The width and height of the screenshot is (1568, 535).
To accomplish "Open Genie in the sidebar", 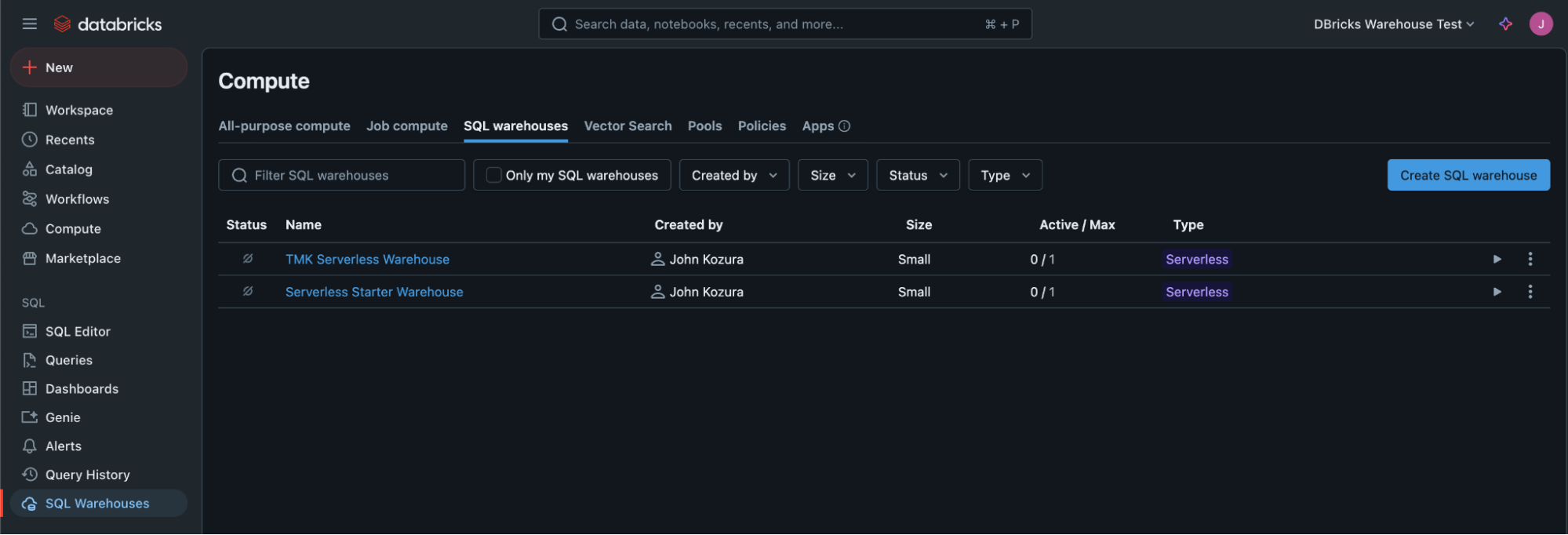I will tap(98, 417).
